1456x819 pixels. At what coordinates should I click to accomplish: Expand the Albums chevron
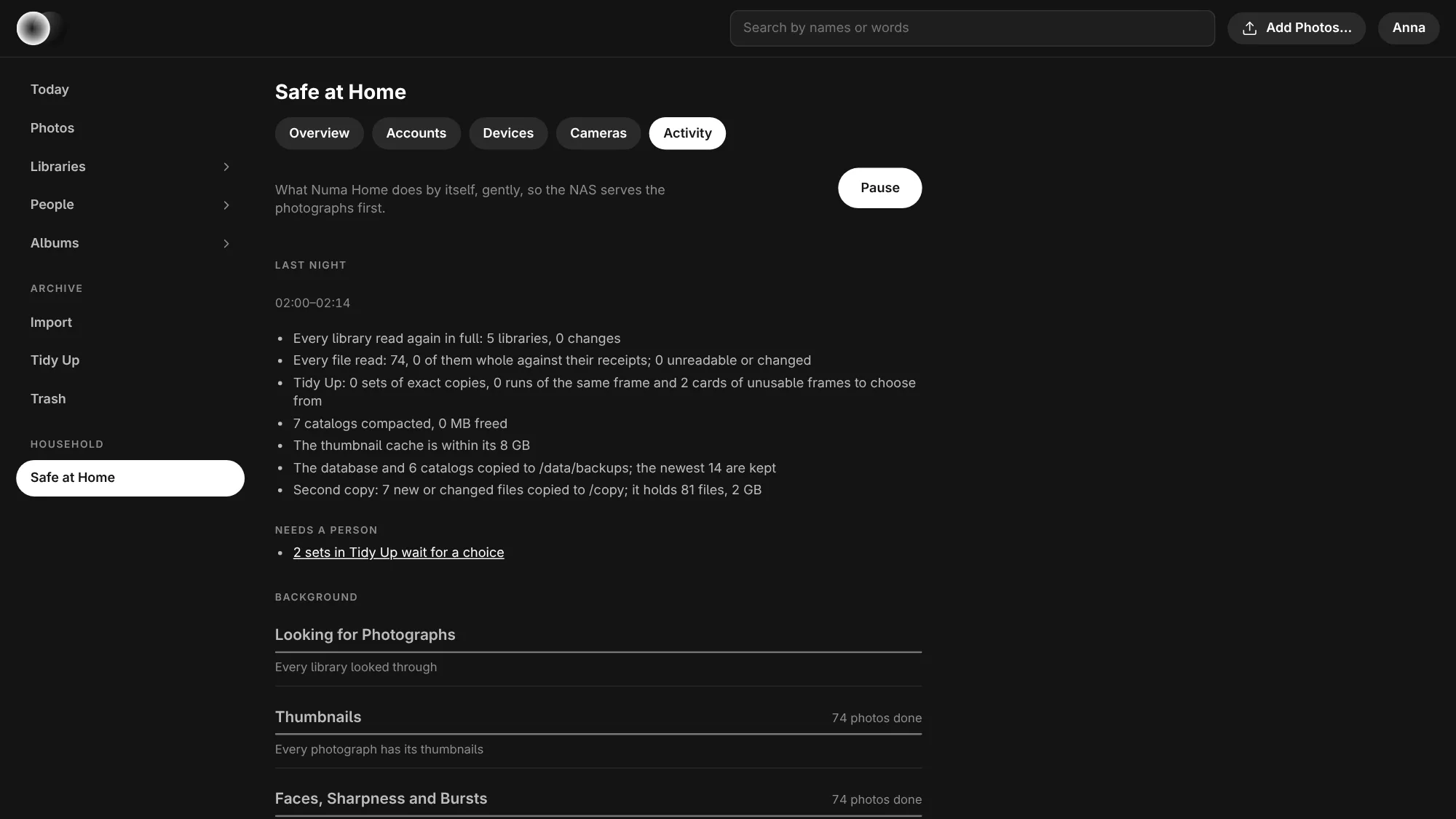[226, 244]
